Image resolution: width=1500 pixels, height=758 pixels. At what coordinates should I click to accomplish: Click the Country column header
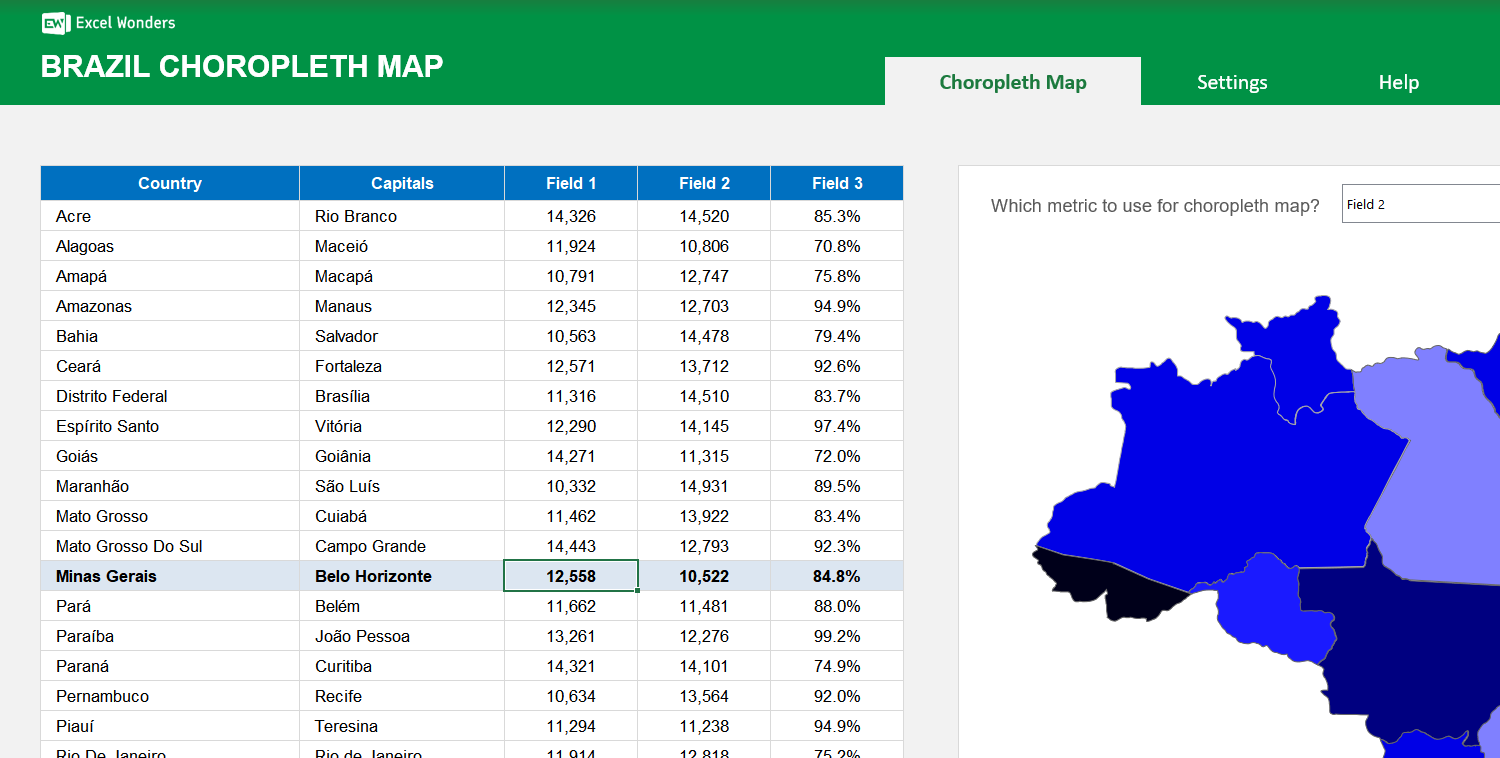click(x=169, y=183)
